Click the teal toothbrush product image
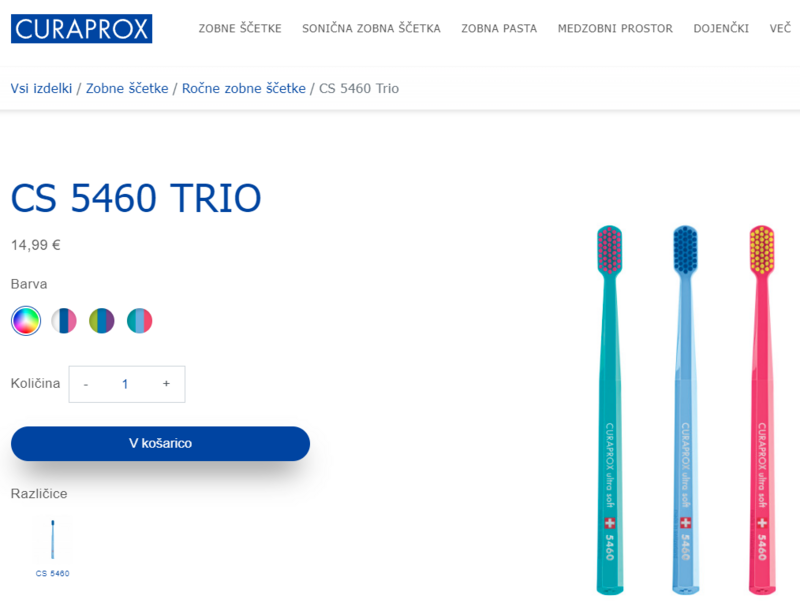Image resolution: width=800 pixels, height=603 pixels. 610,410
